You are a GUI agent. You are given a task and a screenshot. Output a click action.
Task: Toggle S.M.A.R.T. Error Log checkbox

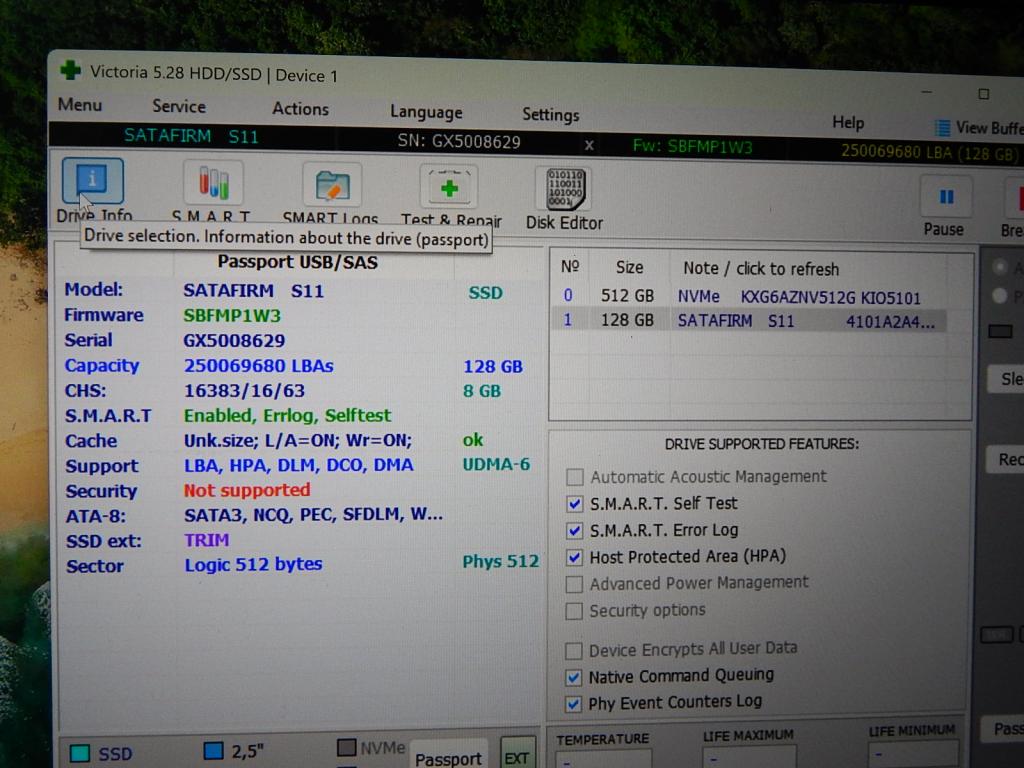(574, 530)
